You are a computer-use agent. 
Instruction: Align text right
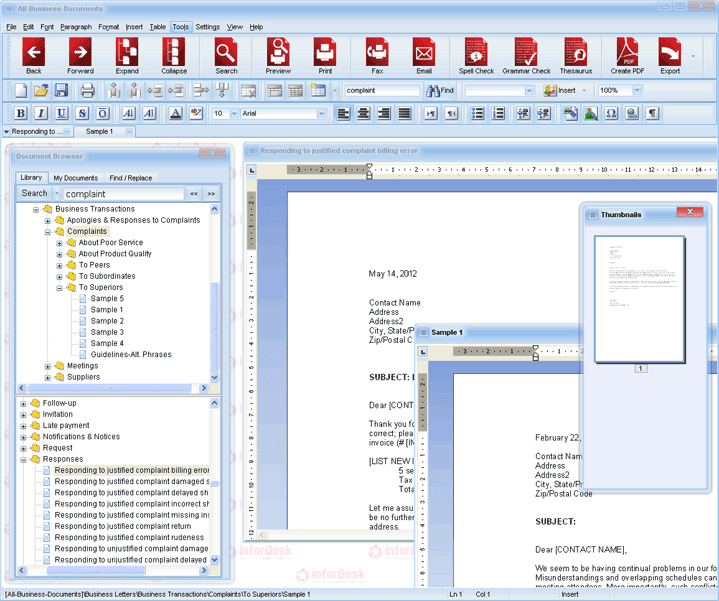pyautogui.click(x=384, y=113)
